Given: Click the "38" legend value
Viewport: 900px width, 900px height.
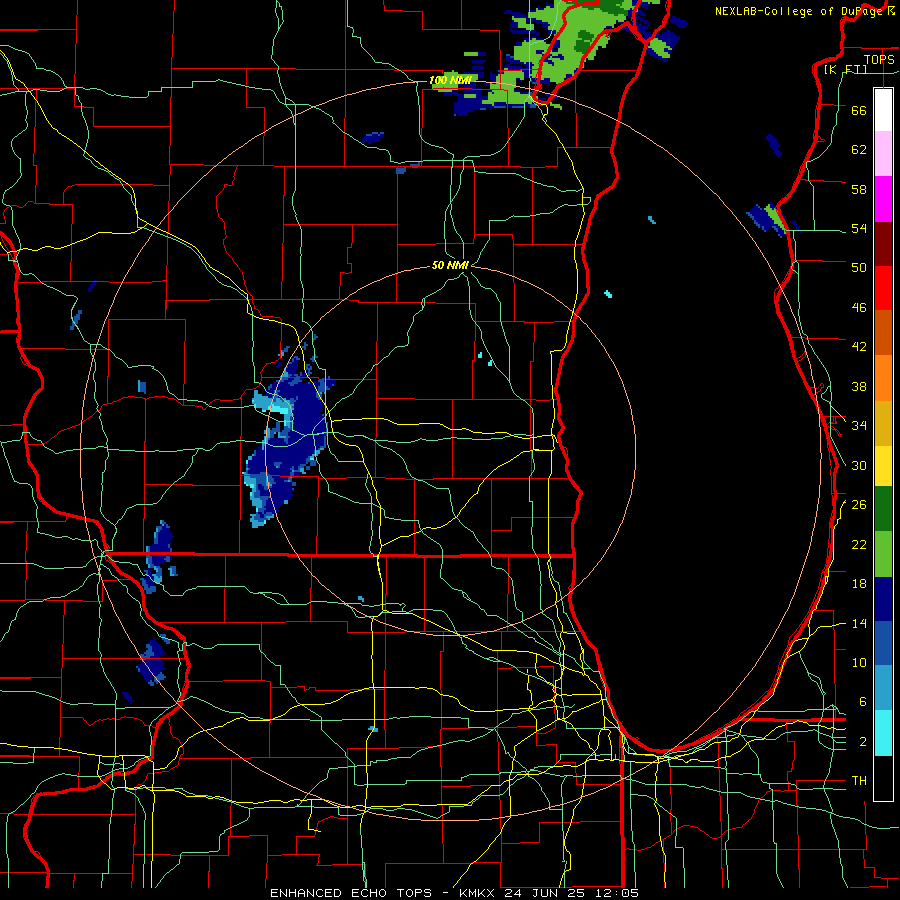Looking at the screenshot, I should click(x=859, y=386).
